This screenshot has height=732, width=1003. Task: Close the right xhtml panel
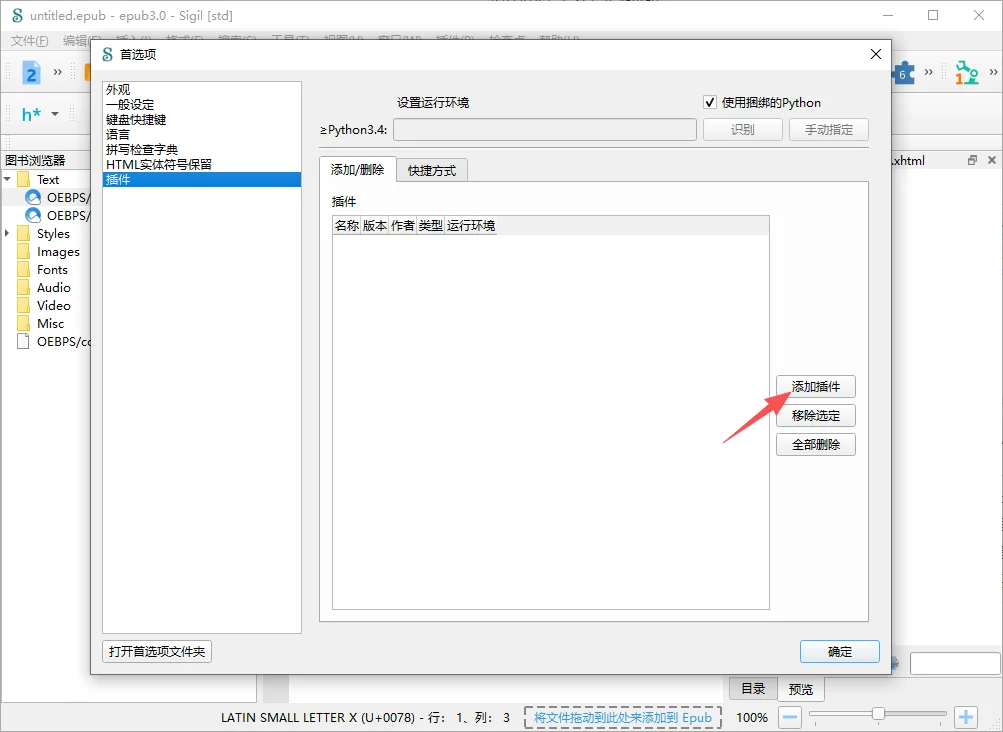pyautogui.click(x=991, y=160)
